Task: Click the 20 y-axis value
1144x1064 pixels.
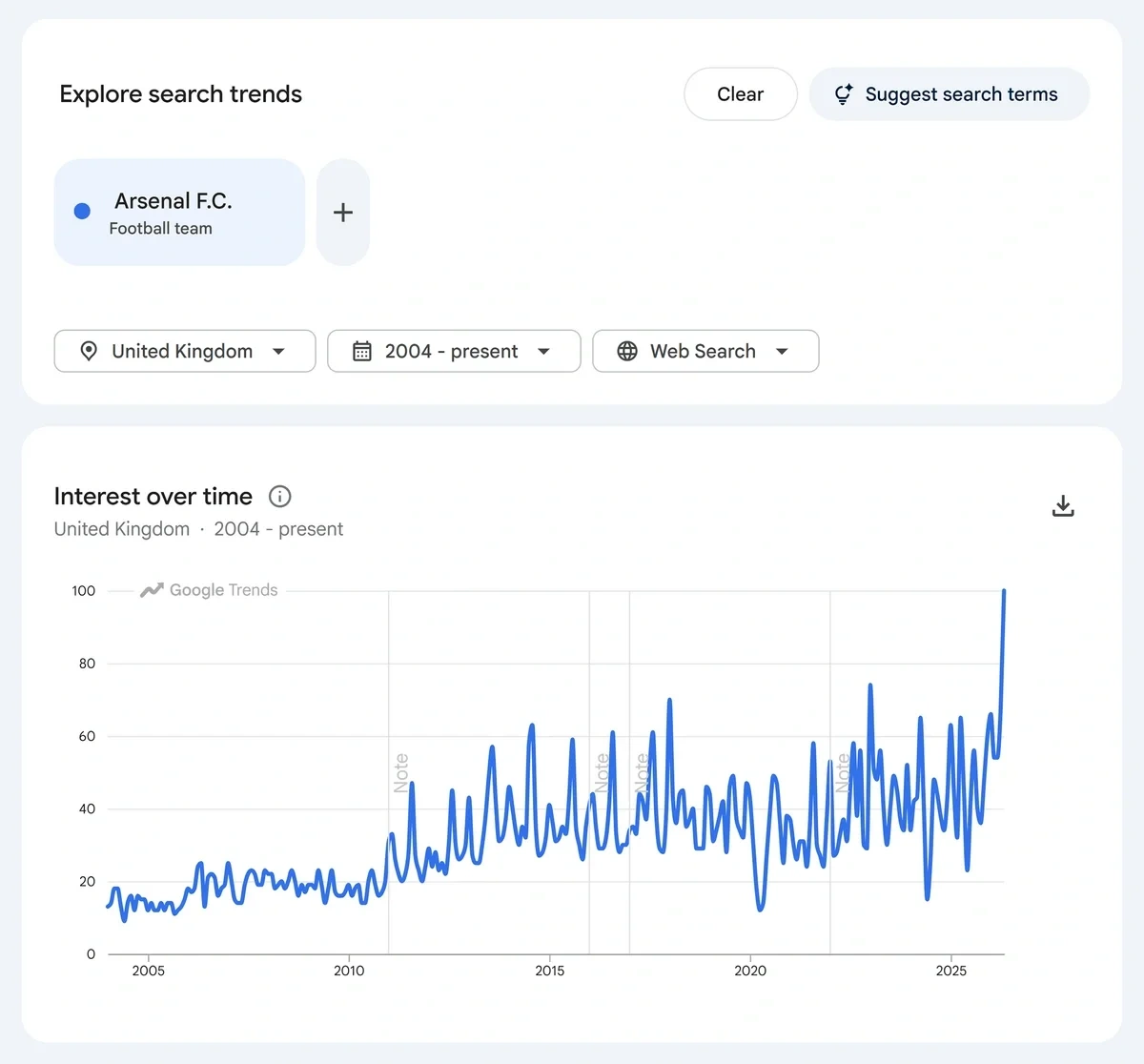Action: click(x=87, y=882)
